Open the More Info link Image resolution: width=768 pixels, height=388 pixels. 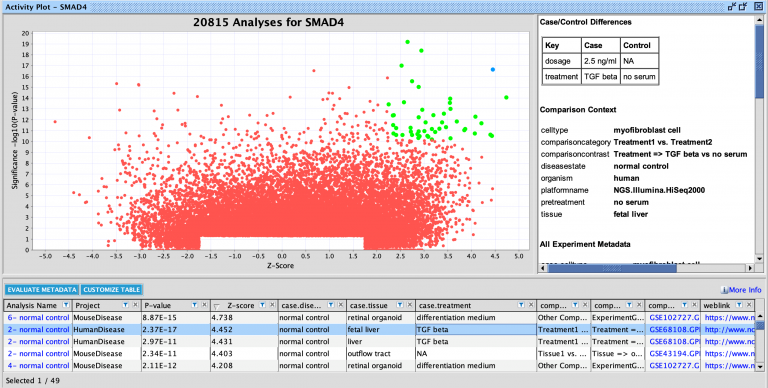click(744, 290)
